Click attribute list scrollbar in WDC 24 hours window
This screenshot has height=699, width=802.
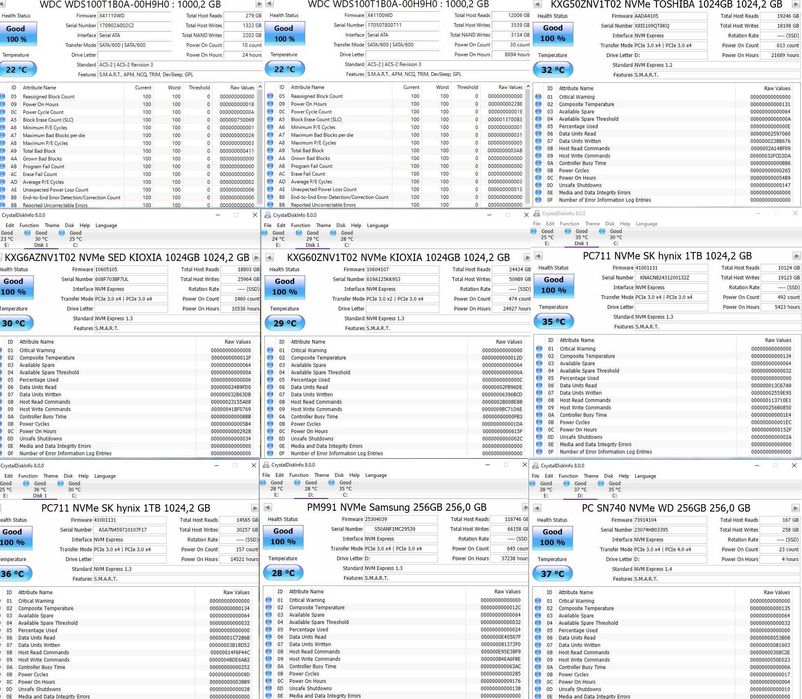pos(259,145)
